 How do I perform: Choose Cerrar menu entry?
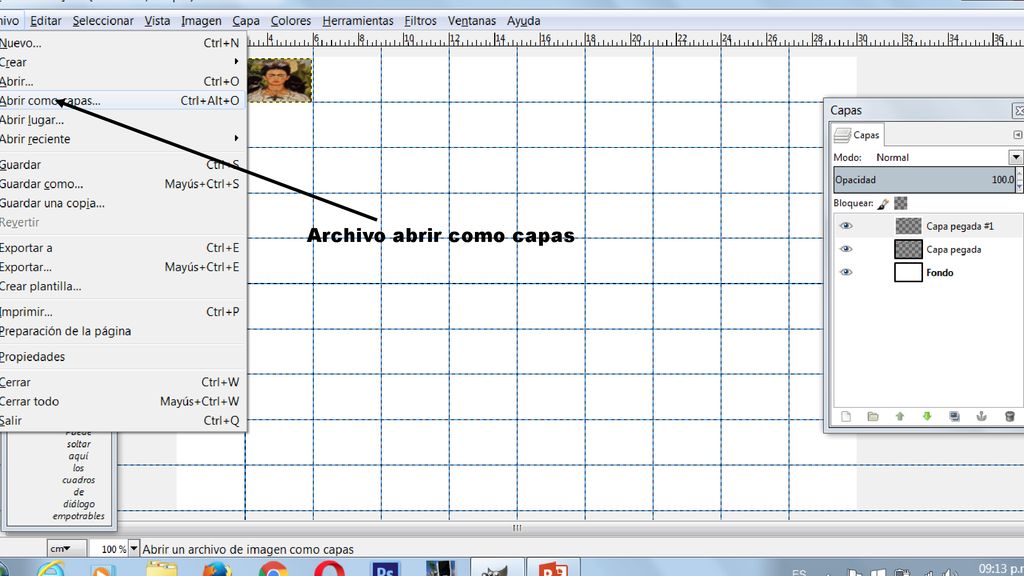pos(121,383)
